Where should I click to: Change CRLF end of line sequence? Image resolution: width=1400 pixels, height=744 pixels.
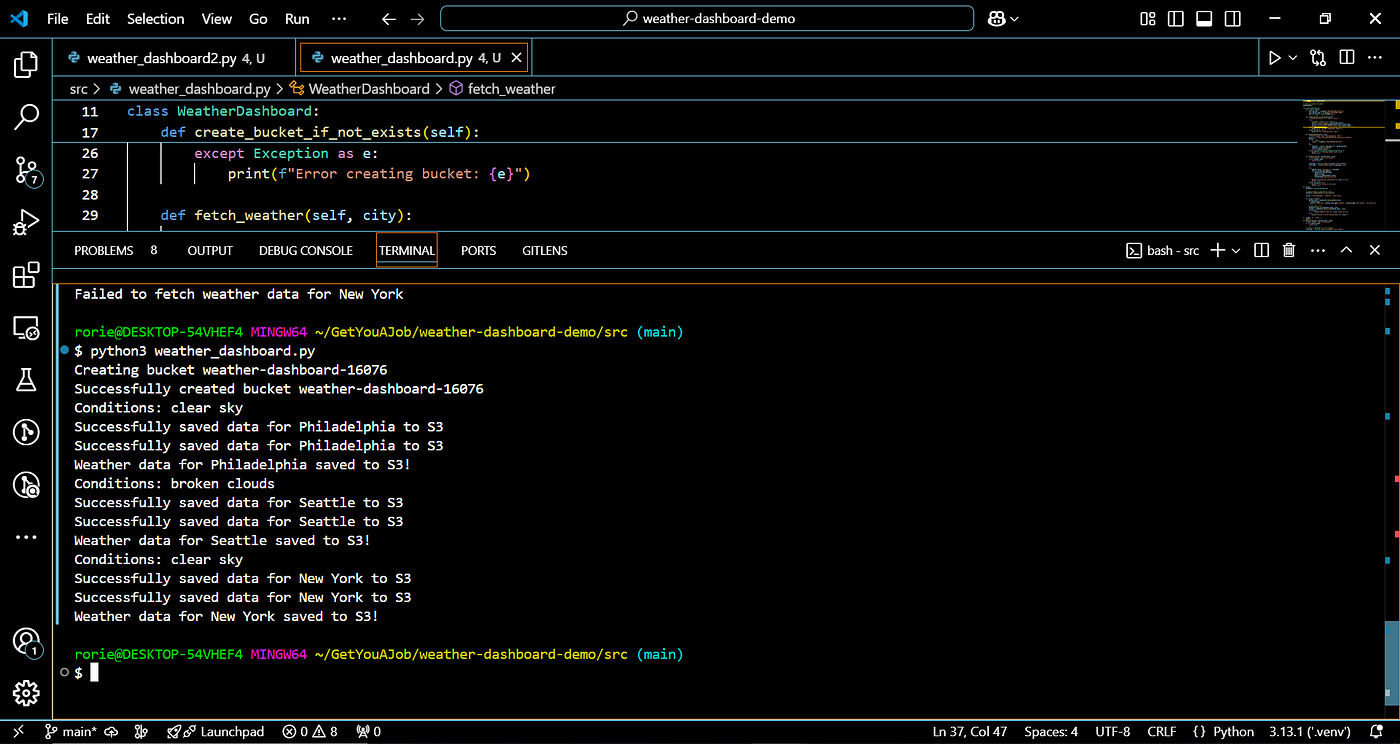(x=1161, y=732)
